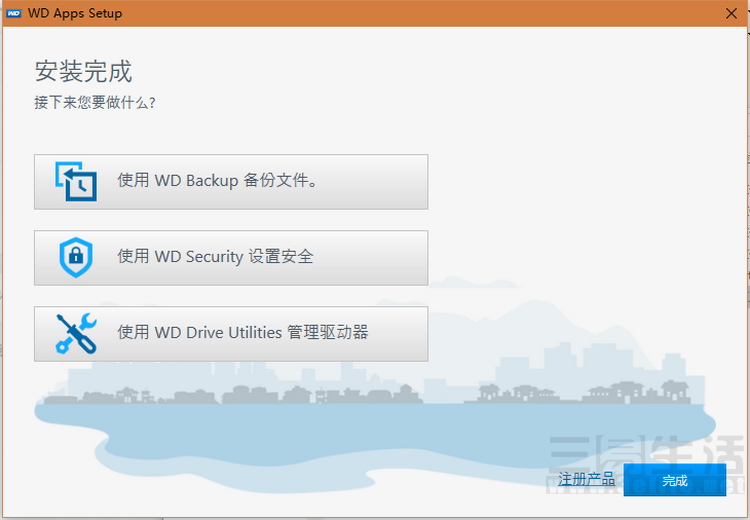Viewport: 750px width, 520px height.
Task: Finish setup with the 完成 button
Action: click(x=675, y=480)
